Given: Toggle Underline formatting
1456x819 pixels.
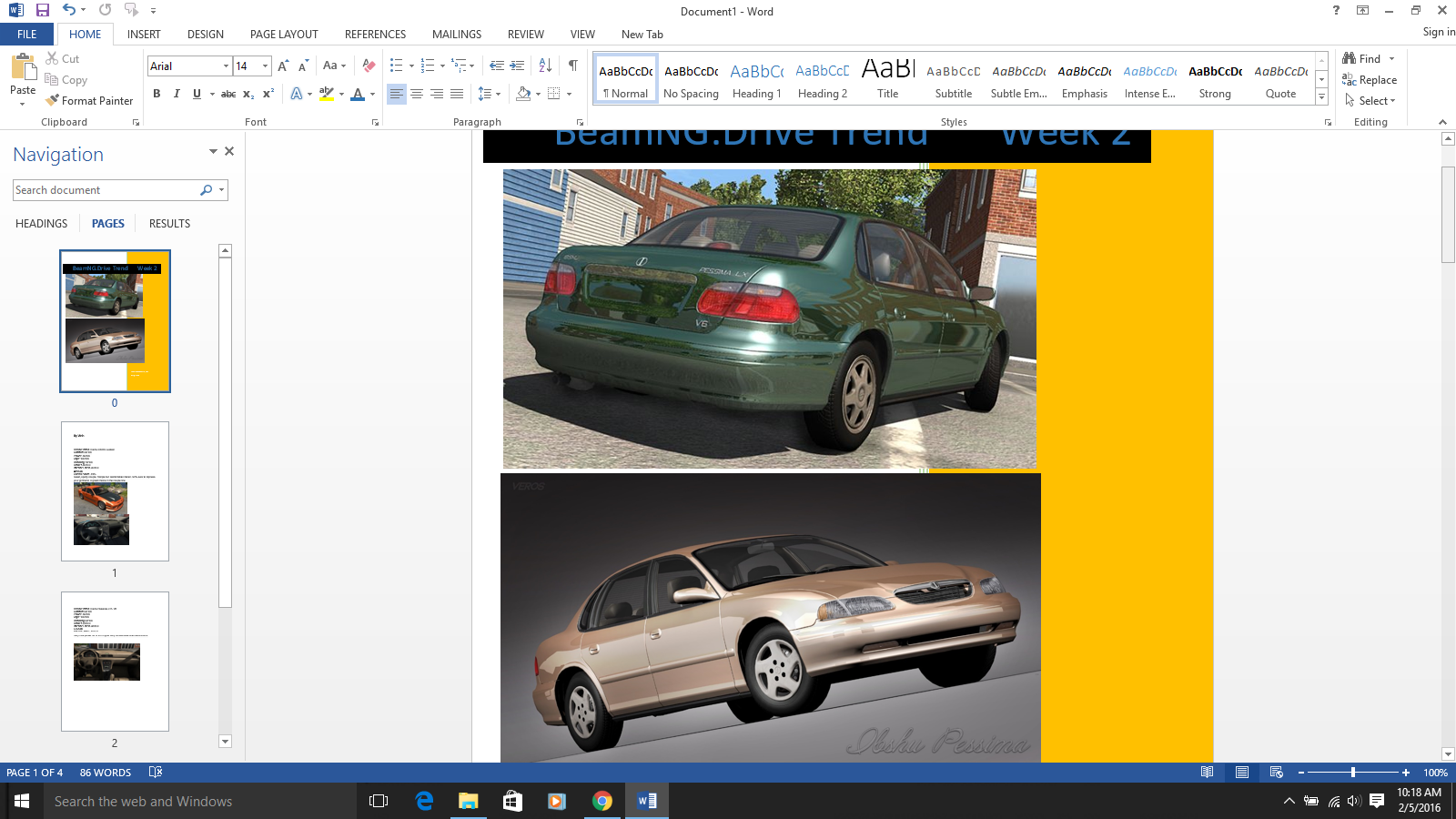Looking at the screenshot, I should 197,94.
